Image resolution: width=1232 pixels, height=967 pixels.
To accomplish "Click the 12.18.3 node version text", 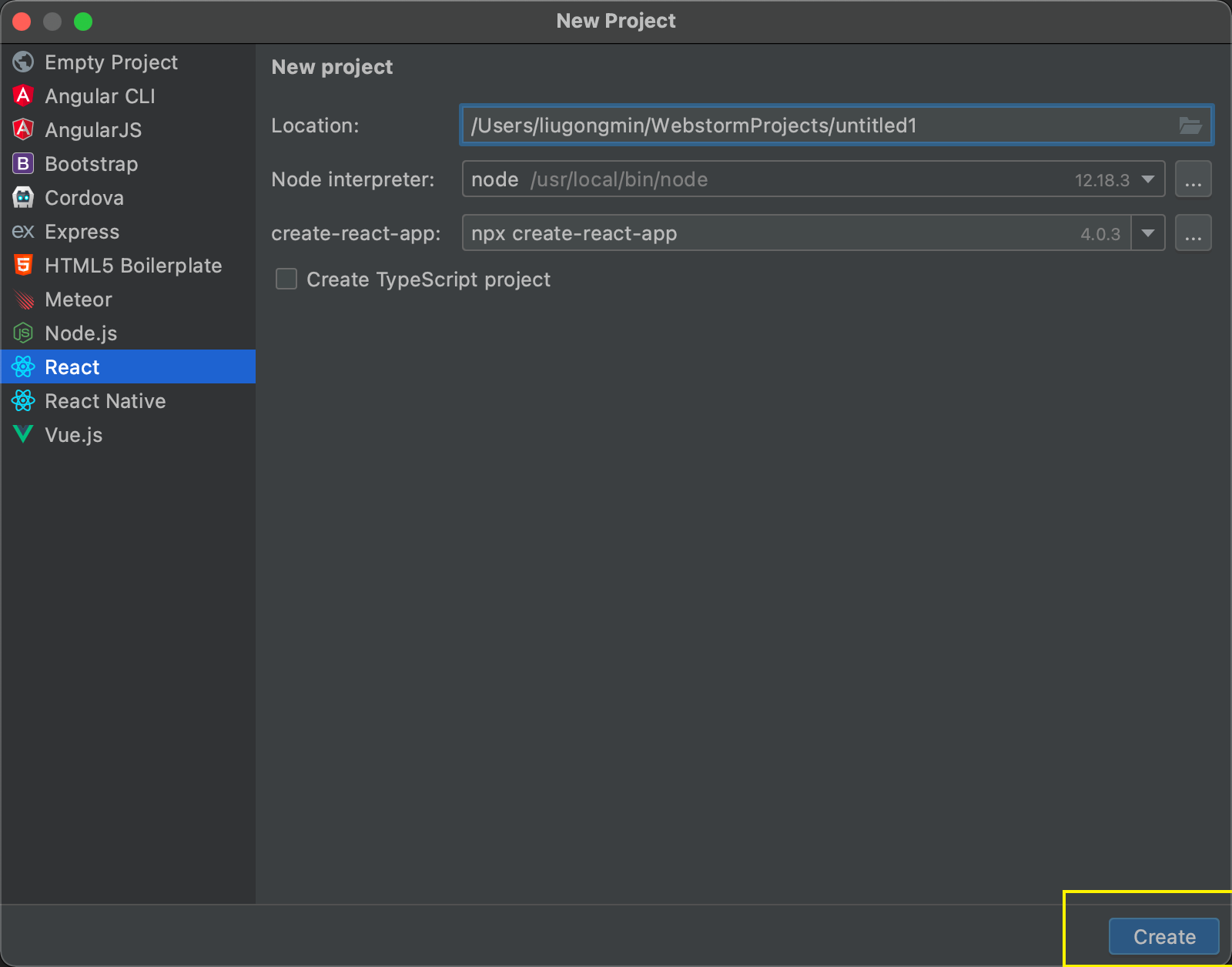I will coord(1102,180).
